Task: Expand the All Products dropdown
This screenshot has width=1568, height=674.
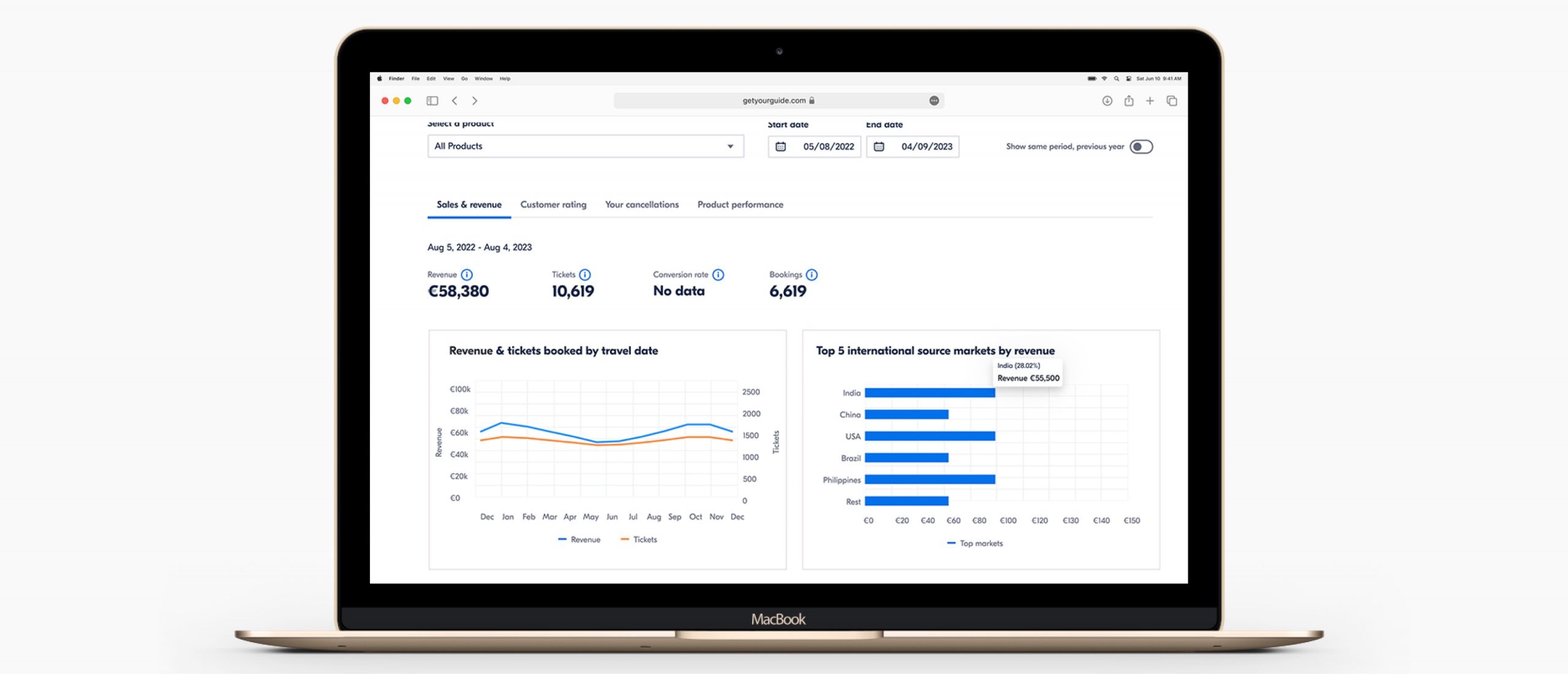Action: (x=586, y=146)
